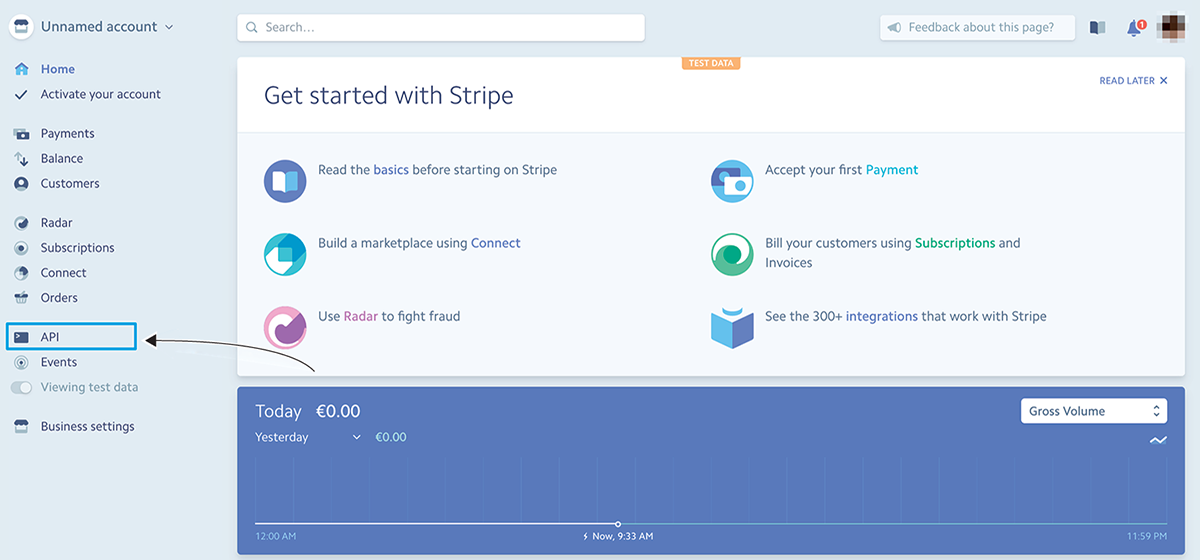This screenshot has width=1200, height=560.
Task: Click the Home icon in sidebar
Action: (21, 69)
